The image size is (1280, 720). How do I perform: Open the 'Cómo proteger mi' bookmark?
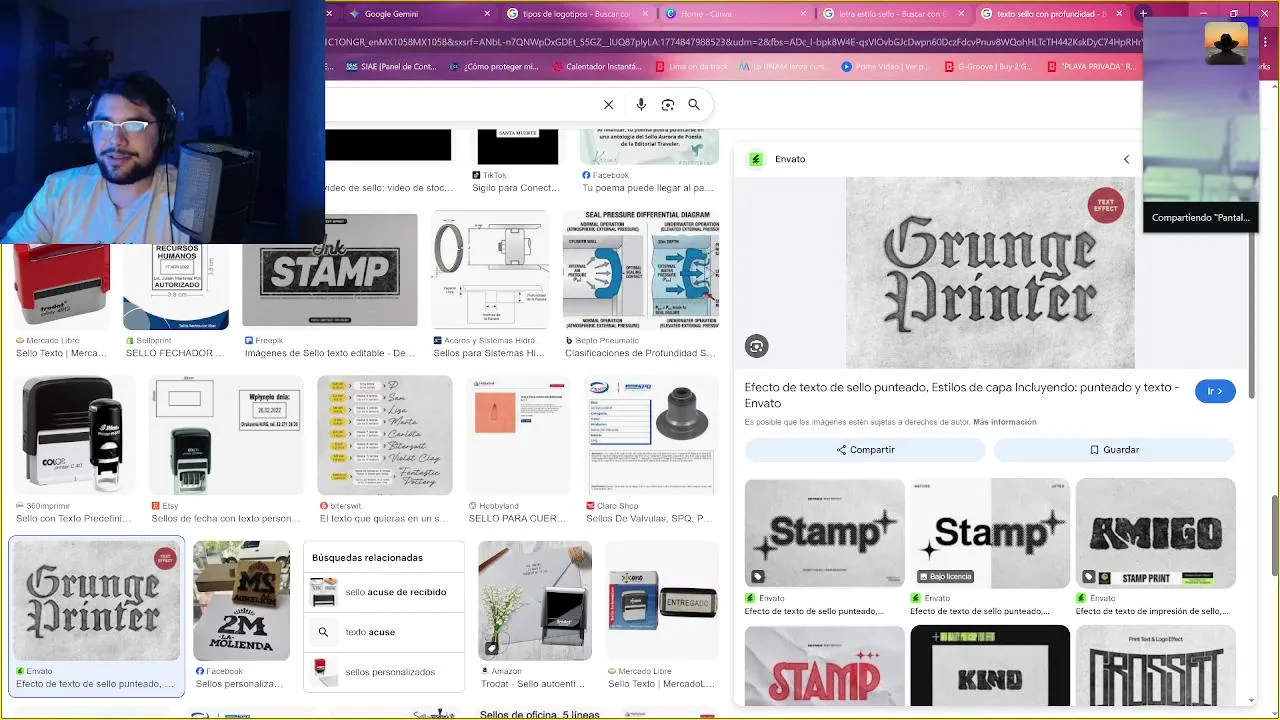(494, 67)
